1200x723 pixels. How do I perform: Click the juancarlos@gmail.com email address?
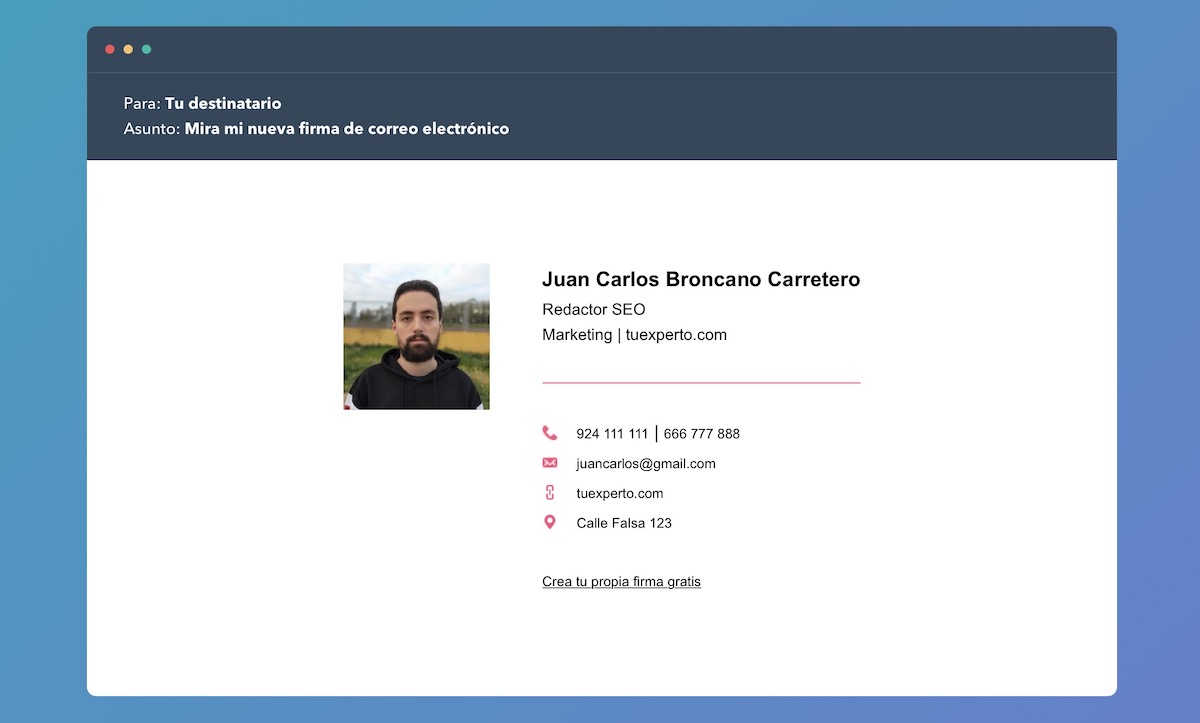pyautogui.click(x=644, y=463)
